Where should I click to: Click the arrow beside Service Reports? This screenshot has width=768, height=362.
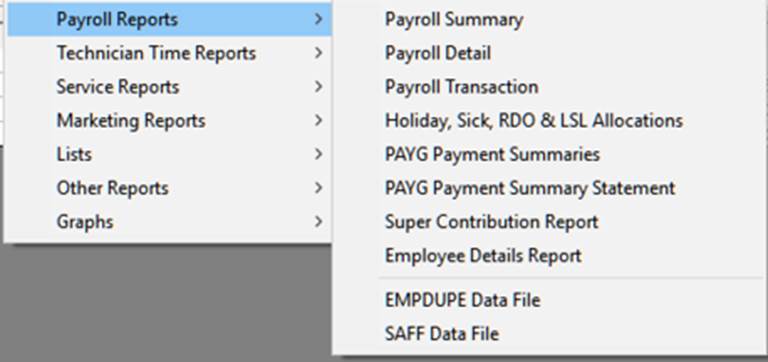(x=319, y=87)
